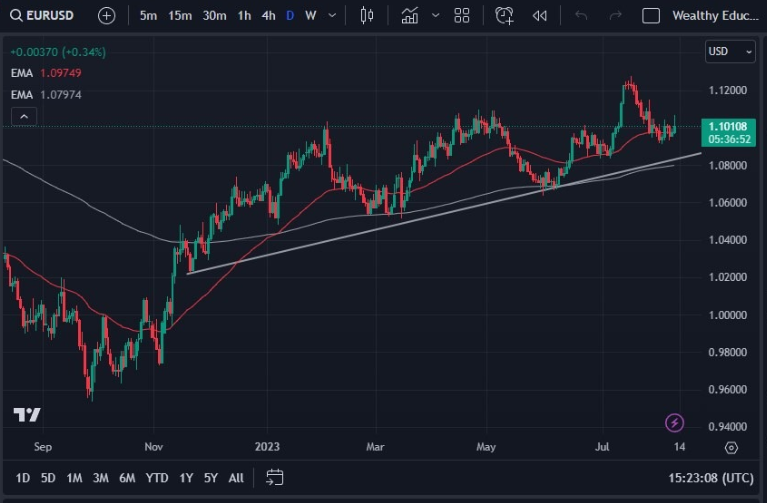Click the add symbol plus icon

(107, 16)
